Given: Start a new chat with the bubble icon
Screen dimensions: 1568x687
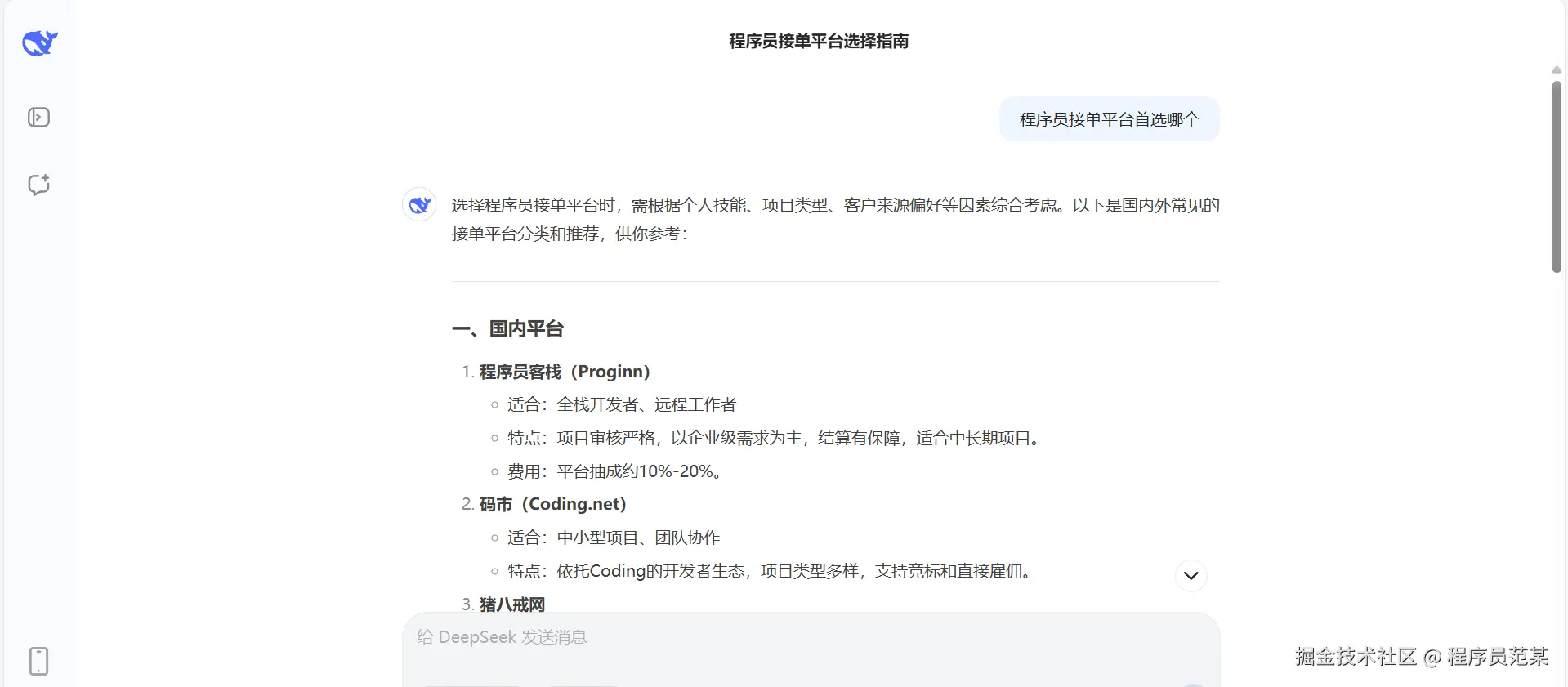Looking at the screenshot, I should coord(38,185).
